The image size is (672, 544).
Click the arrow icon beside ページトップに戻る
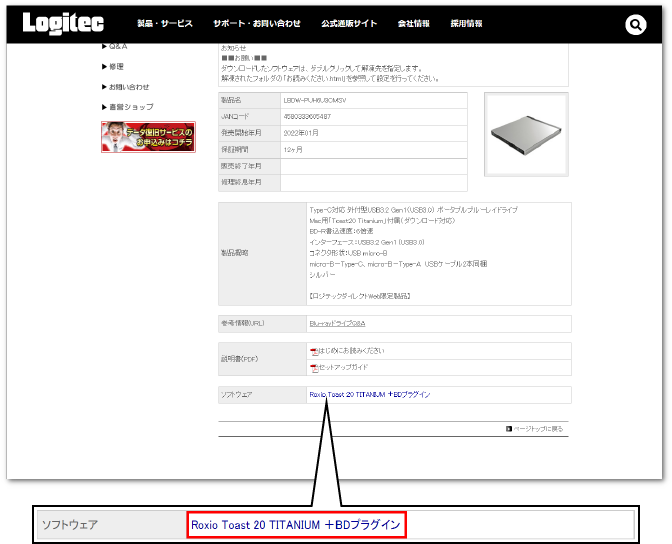[x=509, y=429]
